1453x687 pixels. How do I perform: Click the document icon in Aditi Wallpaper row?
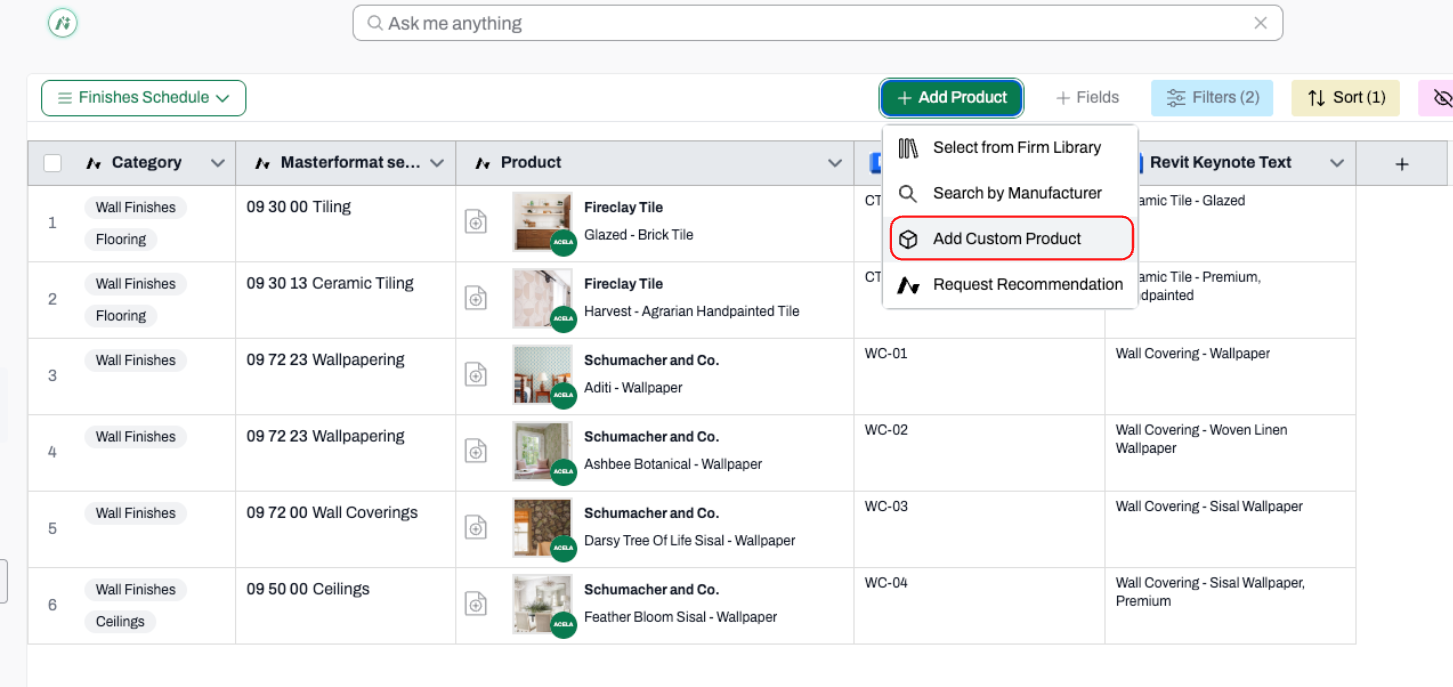click(476, 374)
